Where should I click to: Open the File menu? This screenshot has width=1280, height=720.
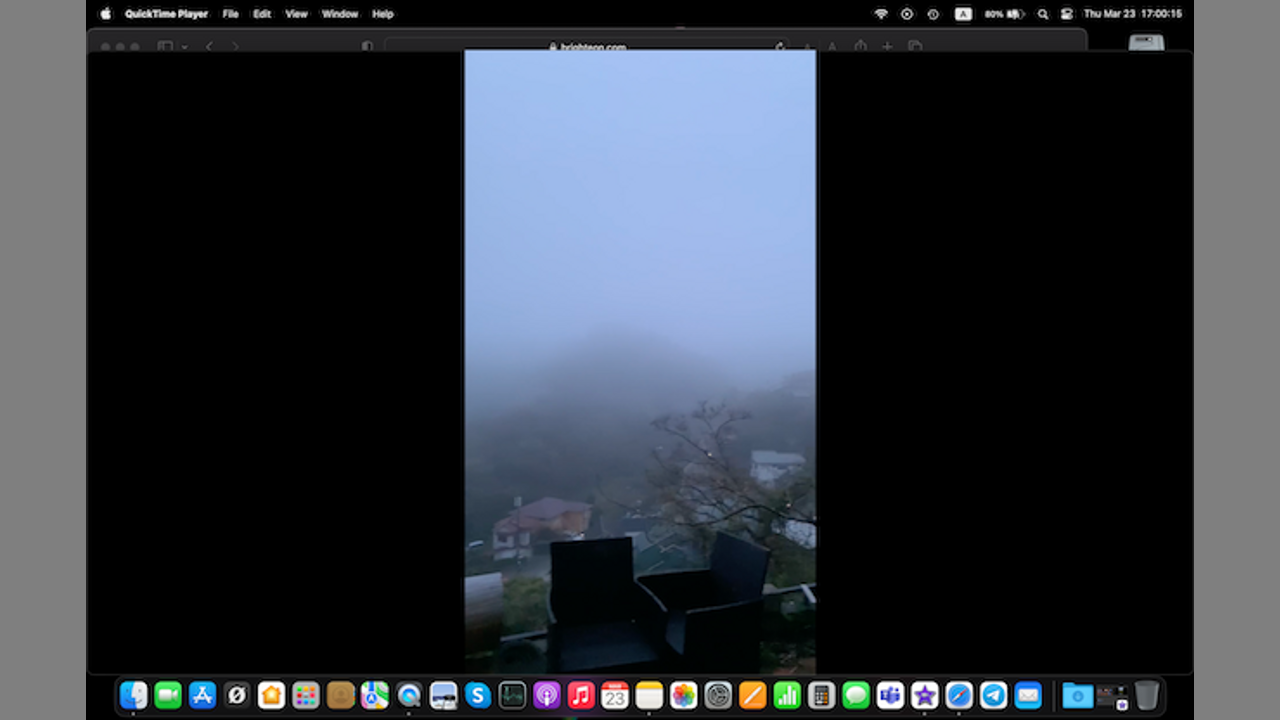click(x=230, y=14)
